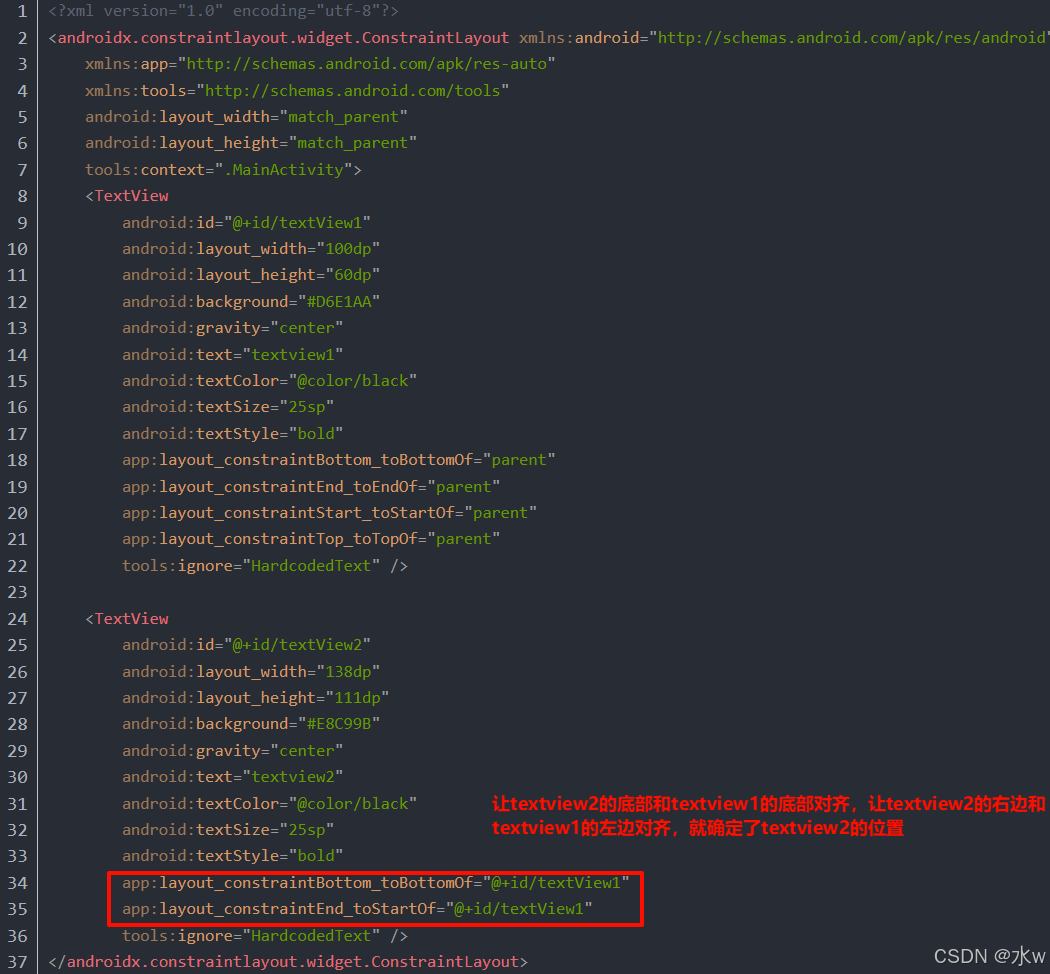Click the xml version declaration text

tap(224, 11)
